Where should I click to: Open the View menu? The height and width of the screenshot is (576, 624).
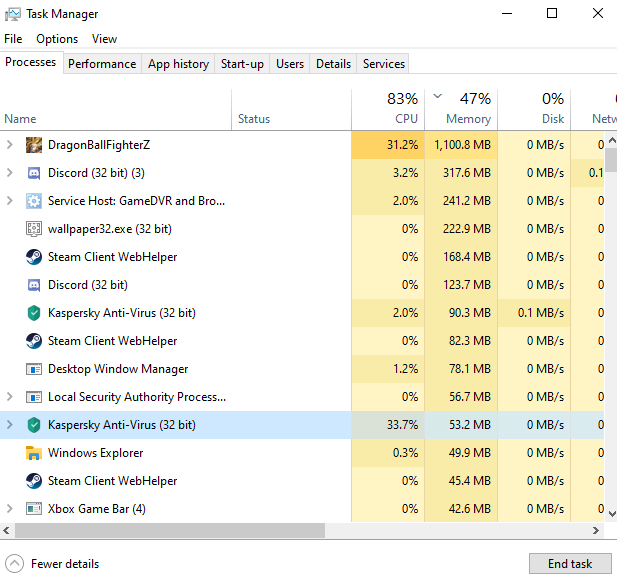pos(104,39)
